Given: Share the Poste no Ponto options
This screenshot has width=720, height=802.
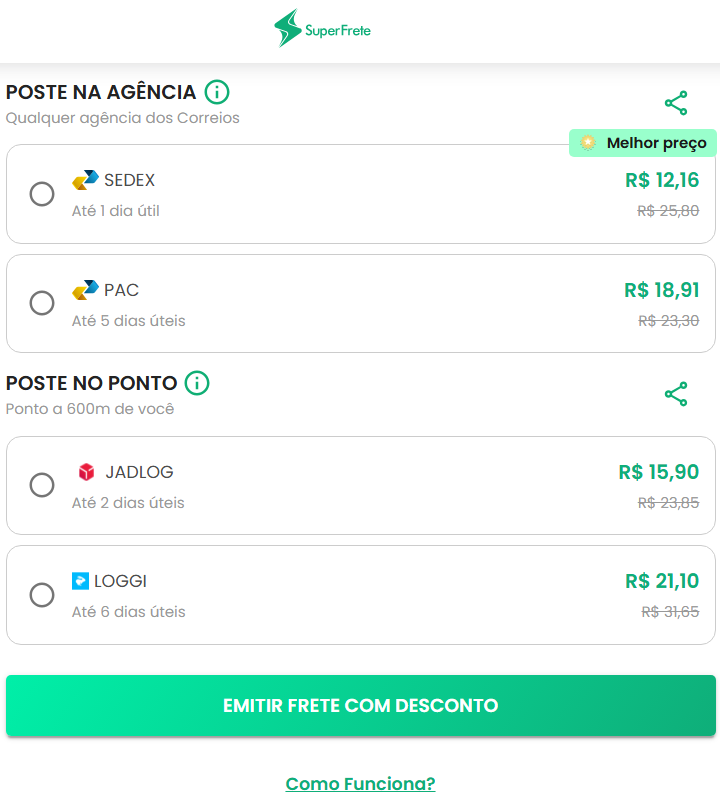Looking at the screenshot, I should pyautogui.click(x=676, y=394).
